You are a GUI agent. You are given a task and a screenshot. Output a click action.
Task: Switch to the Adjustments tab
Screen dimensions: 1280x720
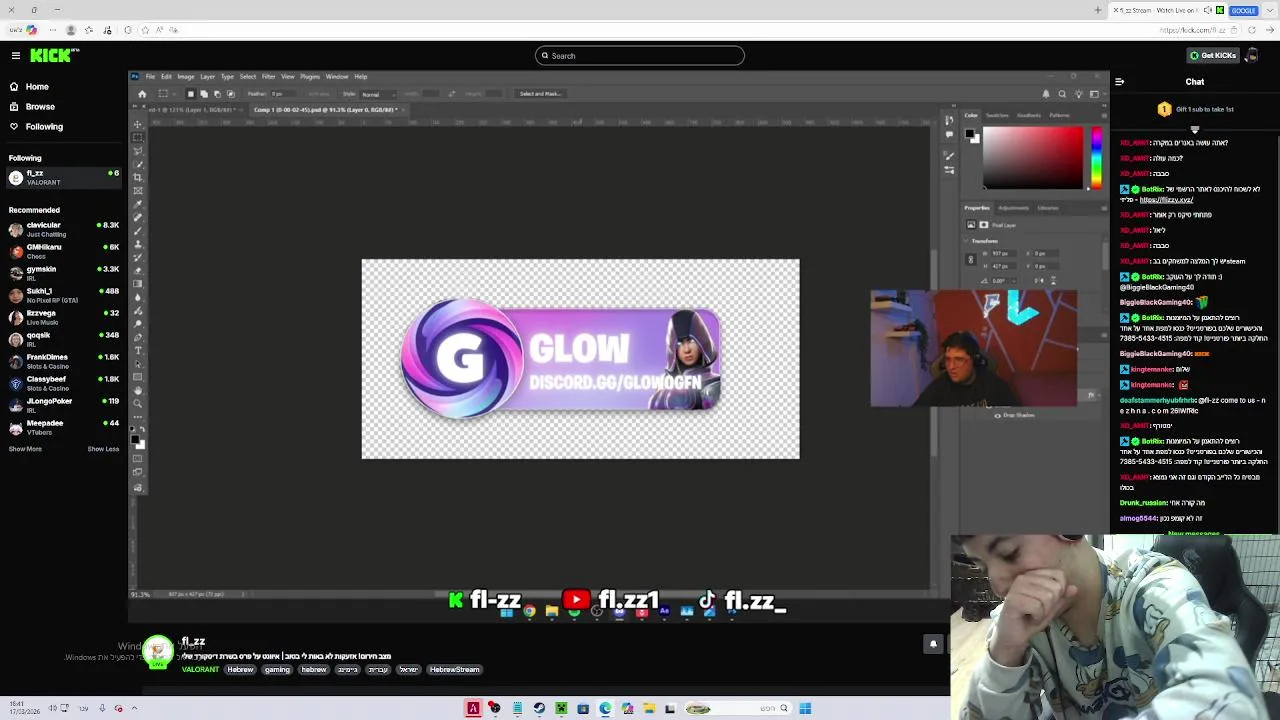click(1013, 208)
